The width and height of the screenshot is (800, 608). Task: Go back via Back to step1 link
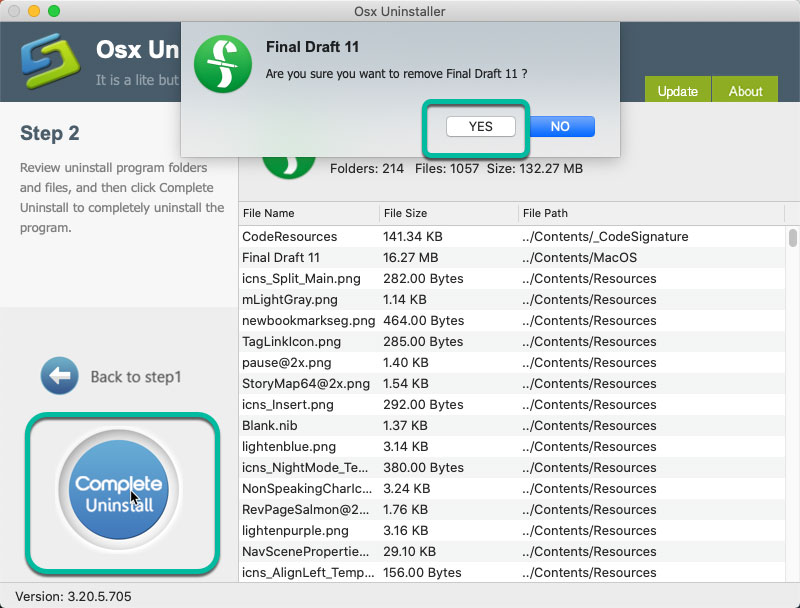click(135, 377)
